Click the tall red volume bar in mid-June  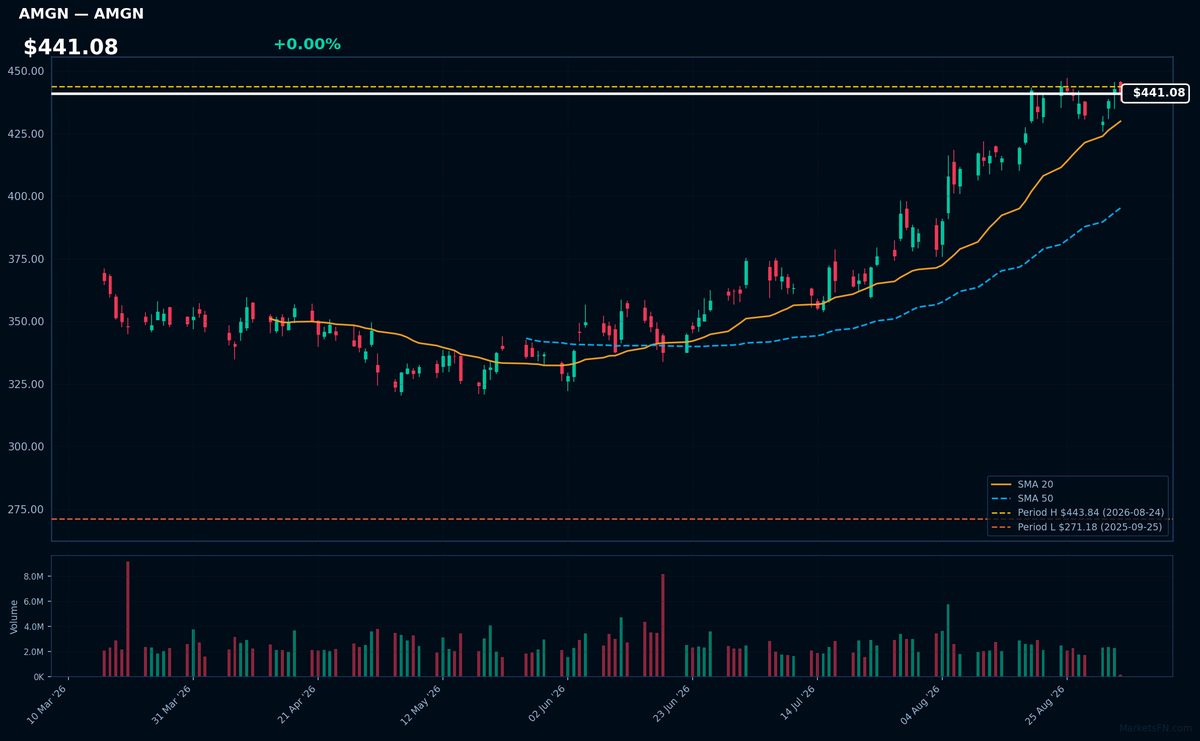tap(663, 625)
